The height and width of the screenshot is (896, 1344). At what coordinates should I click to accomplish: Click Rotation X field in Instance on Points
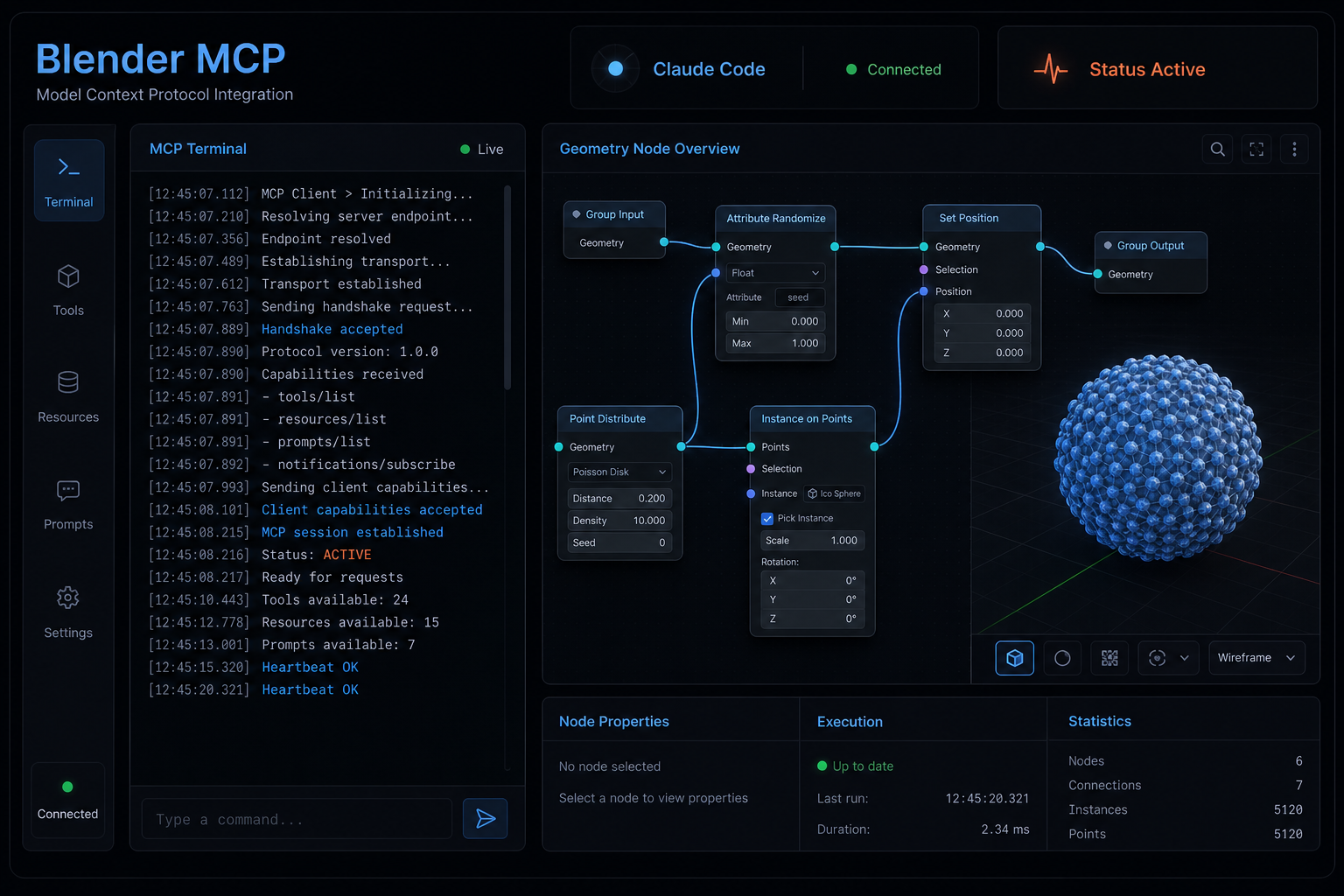click(813, 580)
